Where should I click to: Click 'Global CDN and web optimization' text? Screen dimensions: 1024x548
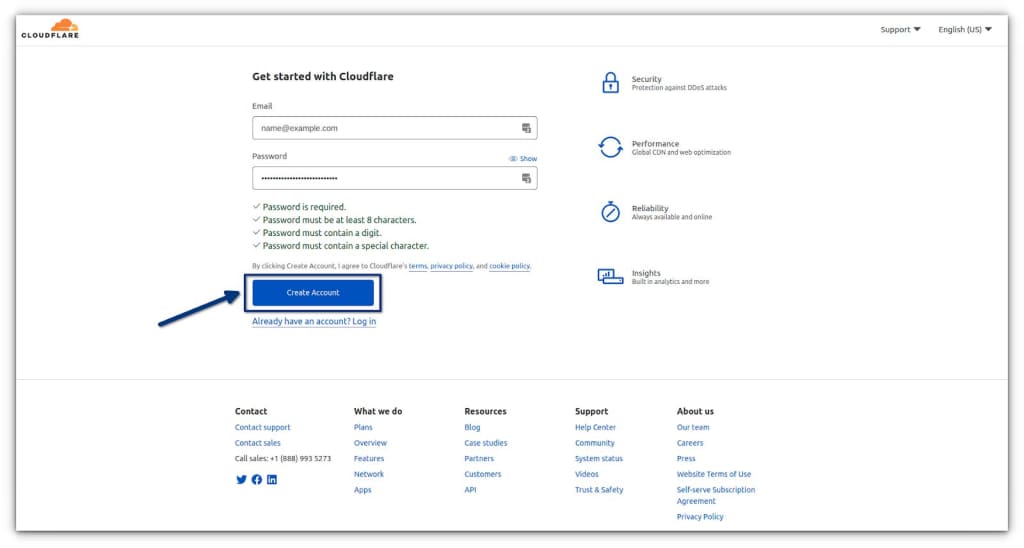coord(681,152)
